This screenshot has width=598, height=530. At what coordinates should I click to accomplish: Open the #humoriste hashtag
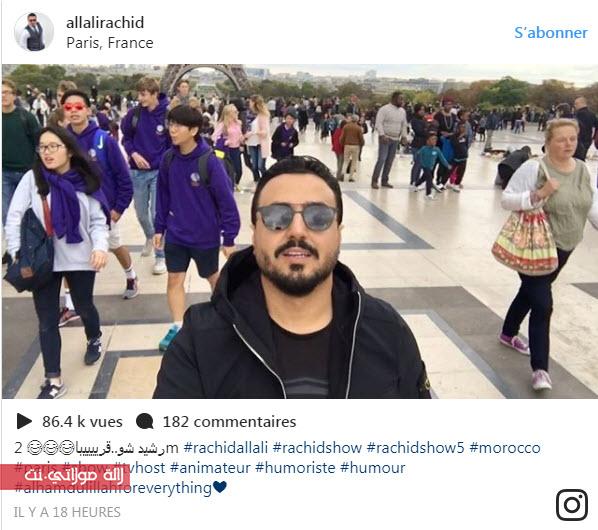pyautogui.click(x=295, y=467)
